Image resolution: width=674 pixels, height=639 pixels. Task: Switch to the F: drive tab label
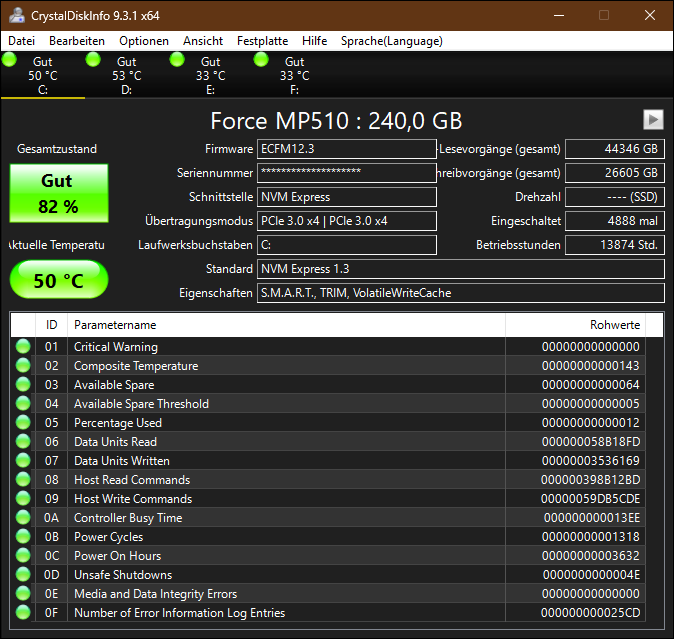coord(294,90)
